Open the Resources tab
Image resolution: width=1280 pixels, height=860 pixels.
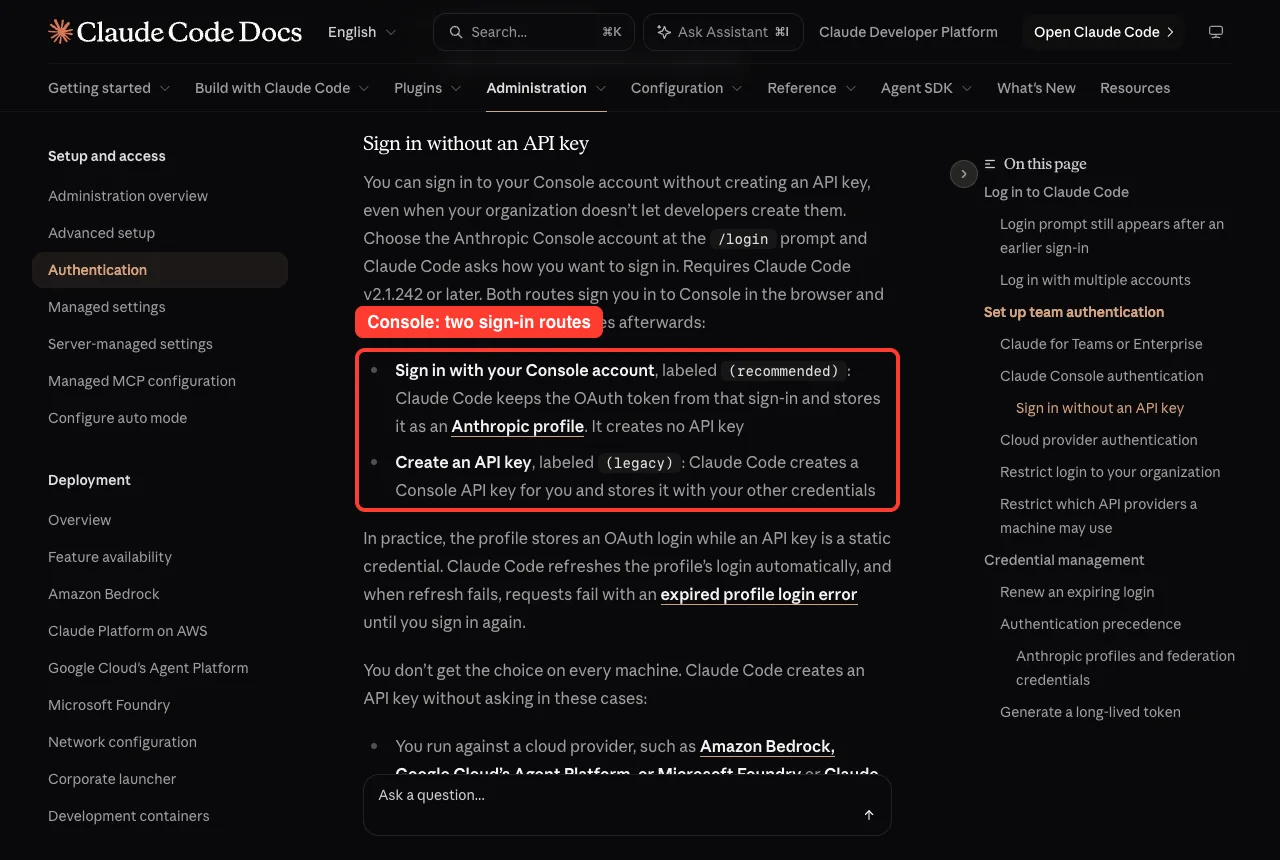[x=1135, y=88]
